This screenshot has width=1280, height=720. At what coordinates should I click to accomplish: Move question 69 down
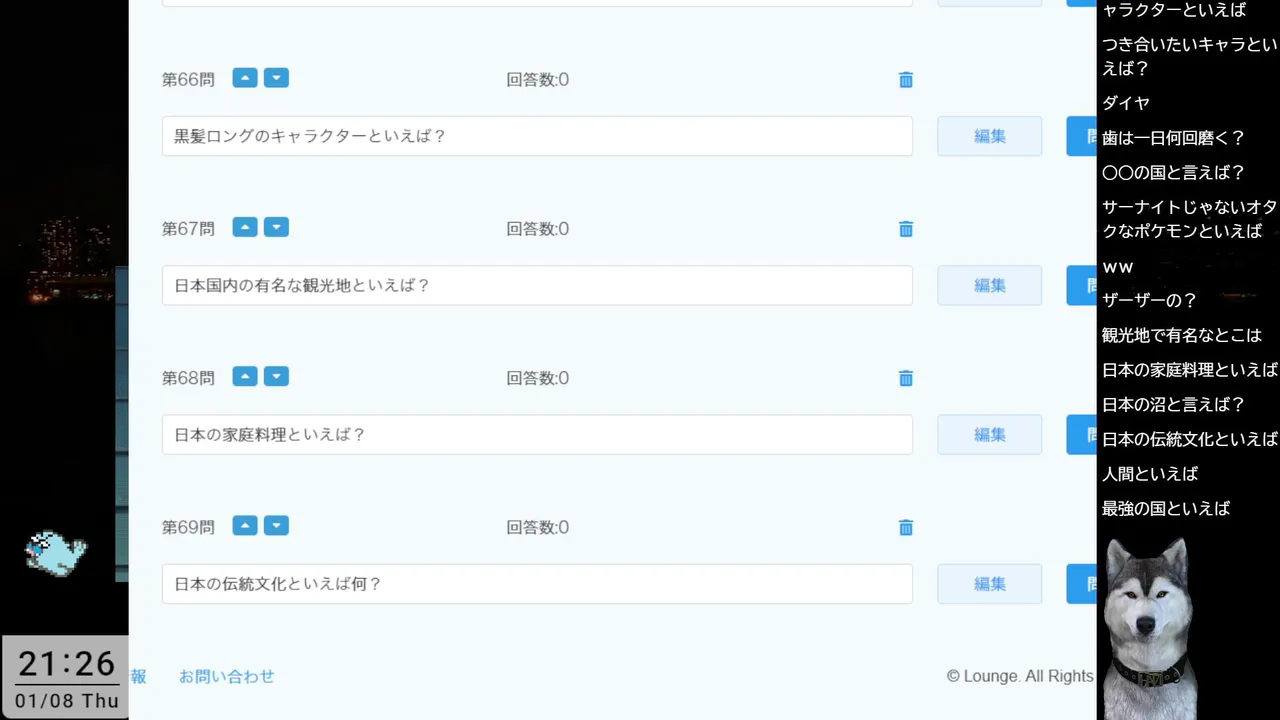(x=276, y=525)
